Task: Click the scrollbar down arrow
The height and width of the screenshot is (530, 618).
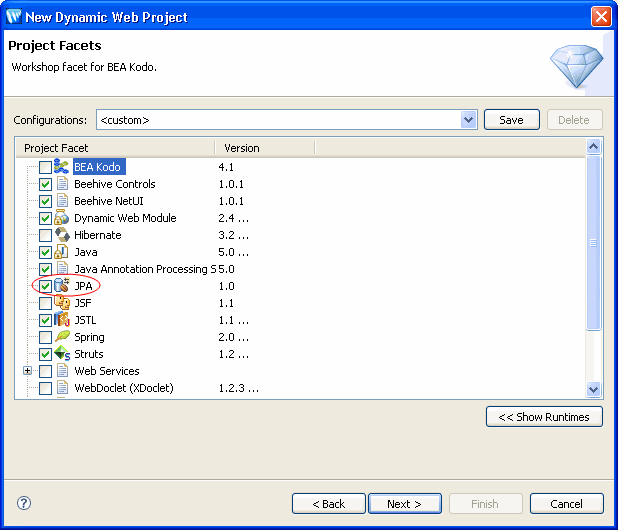Action: 593,389
